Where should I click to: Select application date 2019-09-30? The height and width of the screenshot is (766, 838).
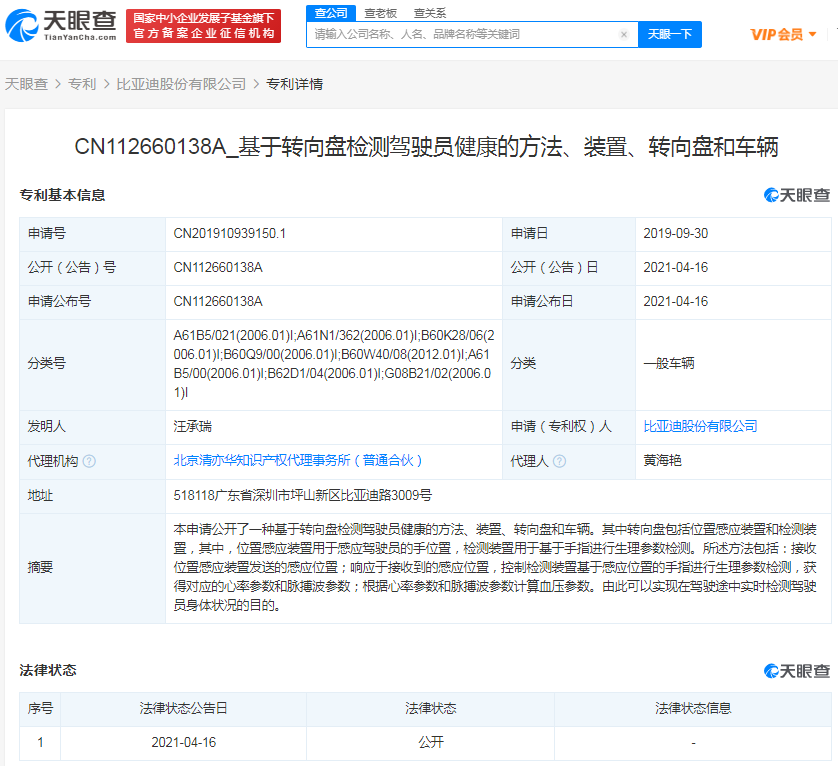point(676,234)
